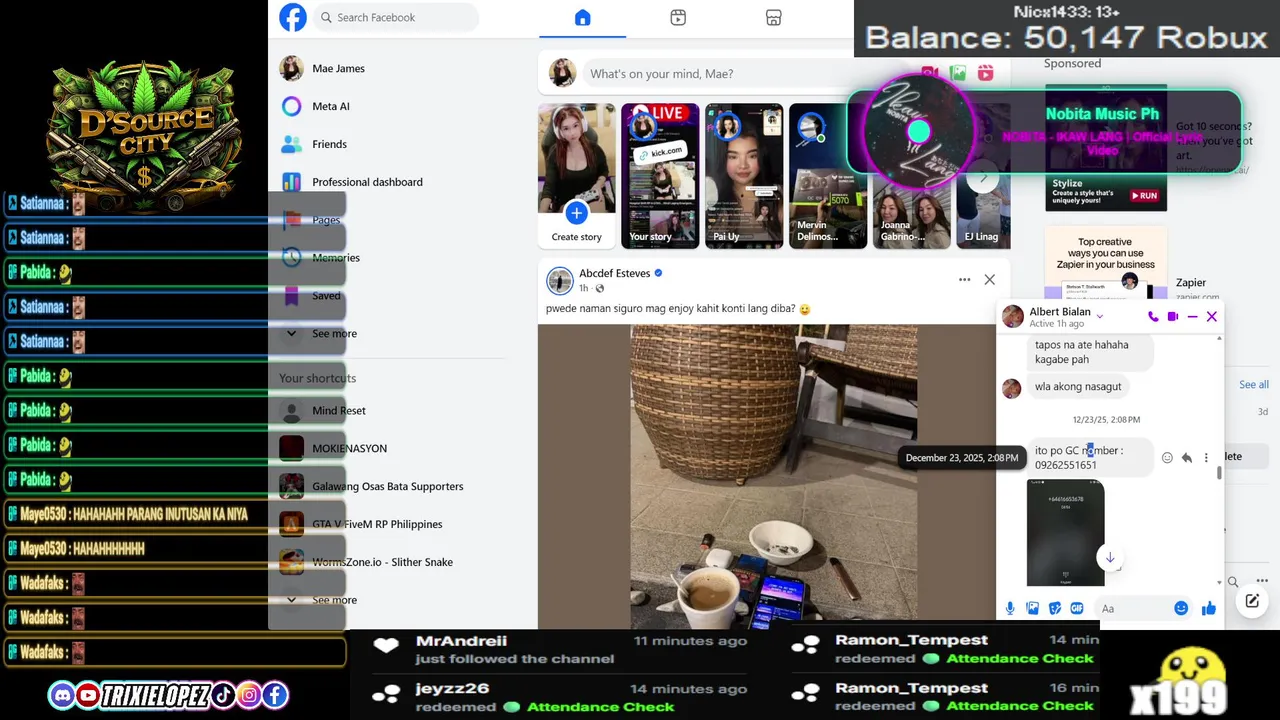Viewport: 1280px width, 720px height.
Task: Reply to the GC number message
Action: pyautogui.click(x=1186, y=457)
